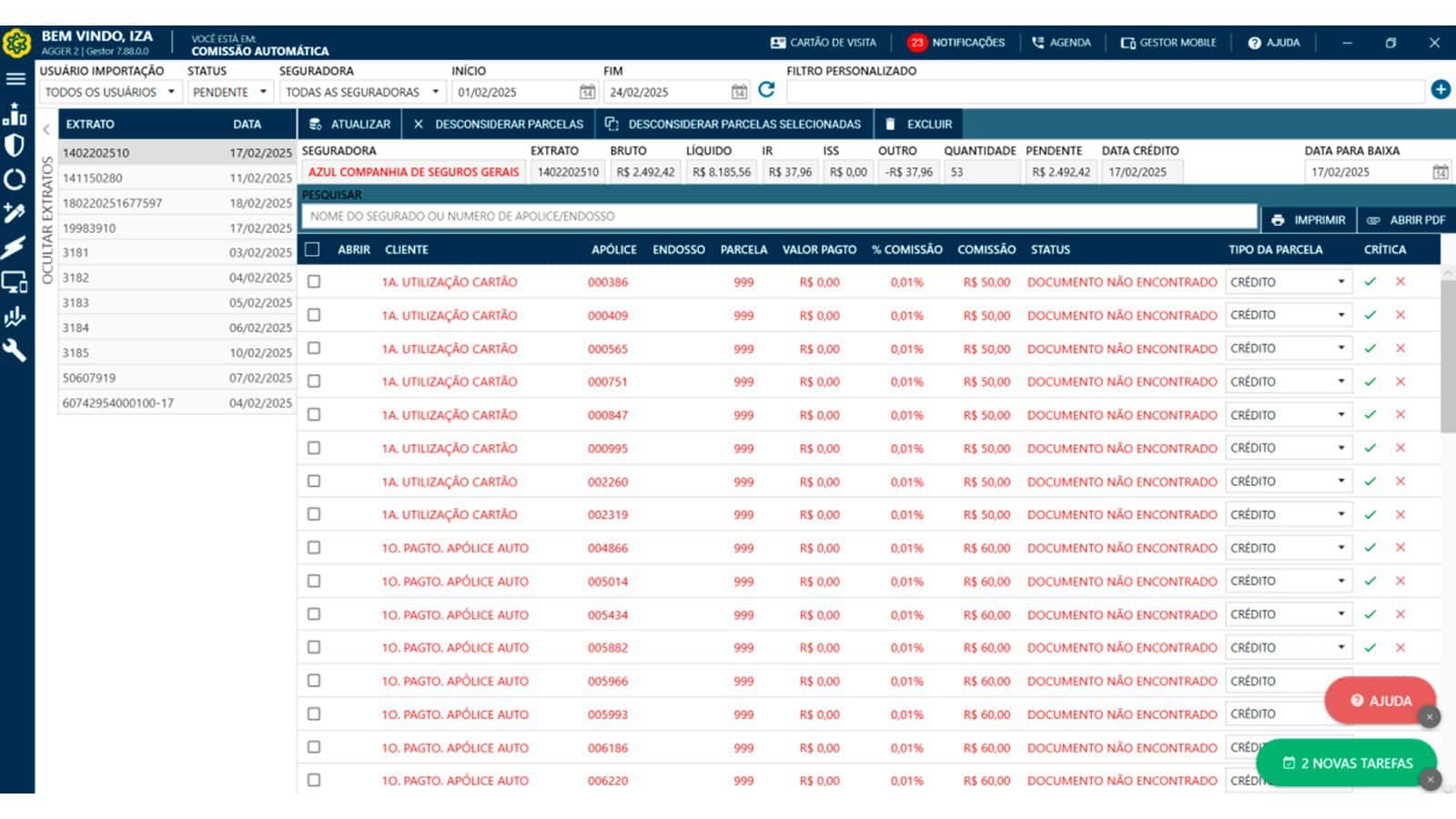The height and width of the screenshot is (819, 1456).
Task: Approve critique for apólice 000386
Action: 1370,282
